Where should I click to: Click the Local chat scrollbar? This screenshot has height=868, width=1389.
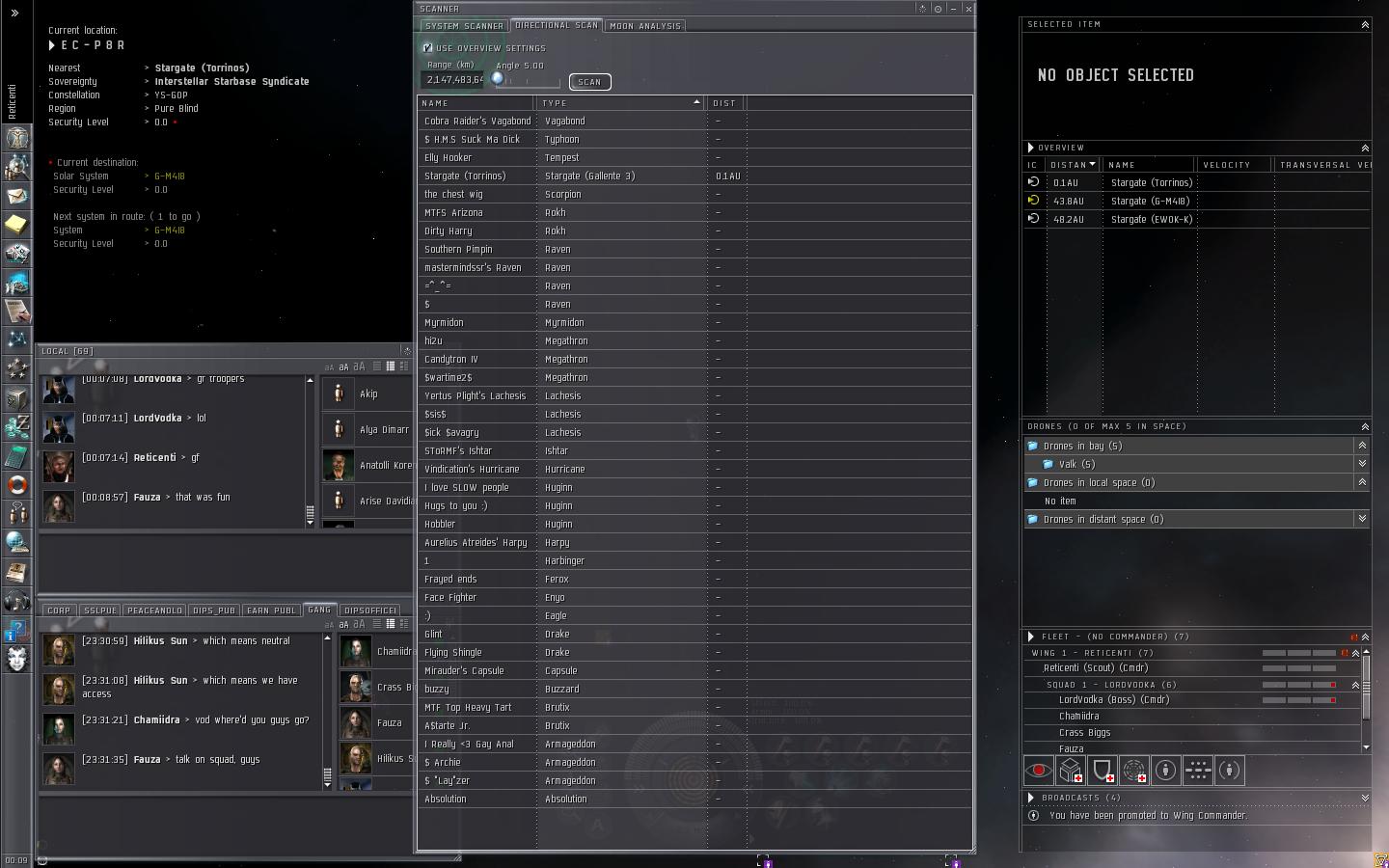[x=310, y=451]
